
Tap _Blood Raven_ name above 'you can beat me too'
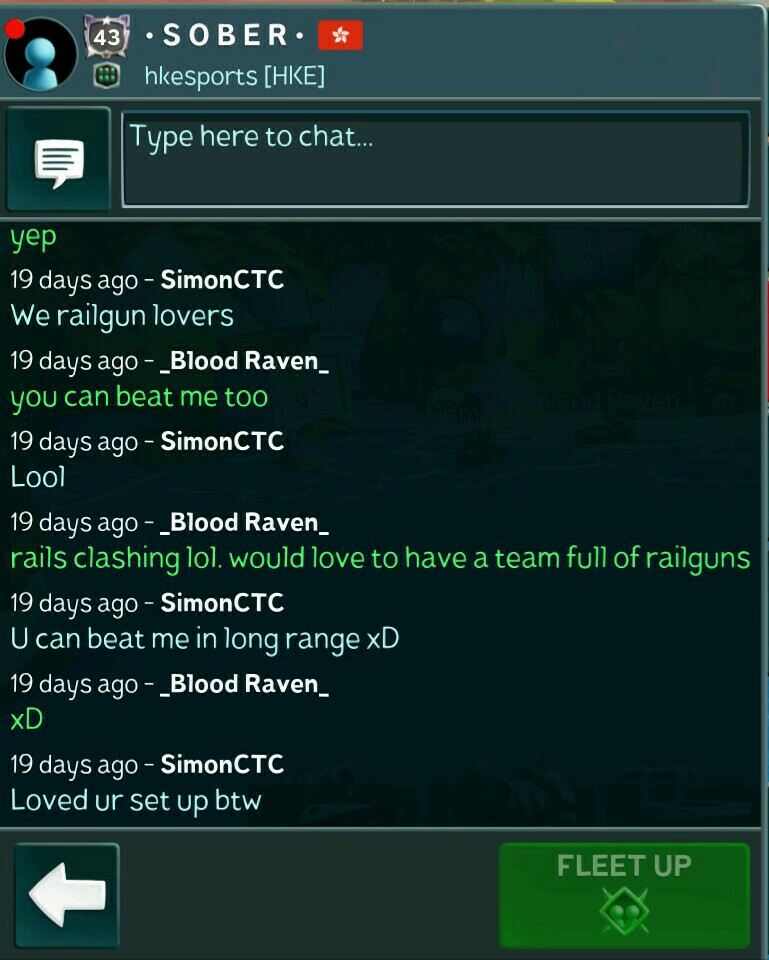pyautogui.click(x=244, y=361)
